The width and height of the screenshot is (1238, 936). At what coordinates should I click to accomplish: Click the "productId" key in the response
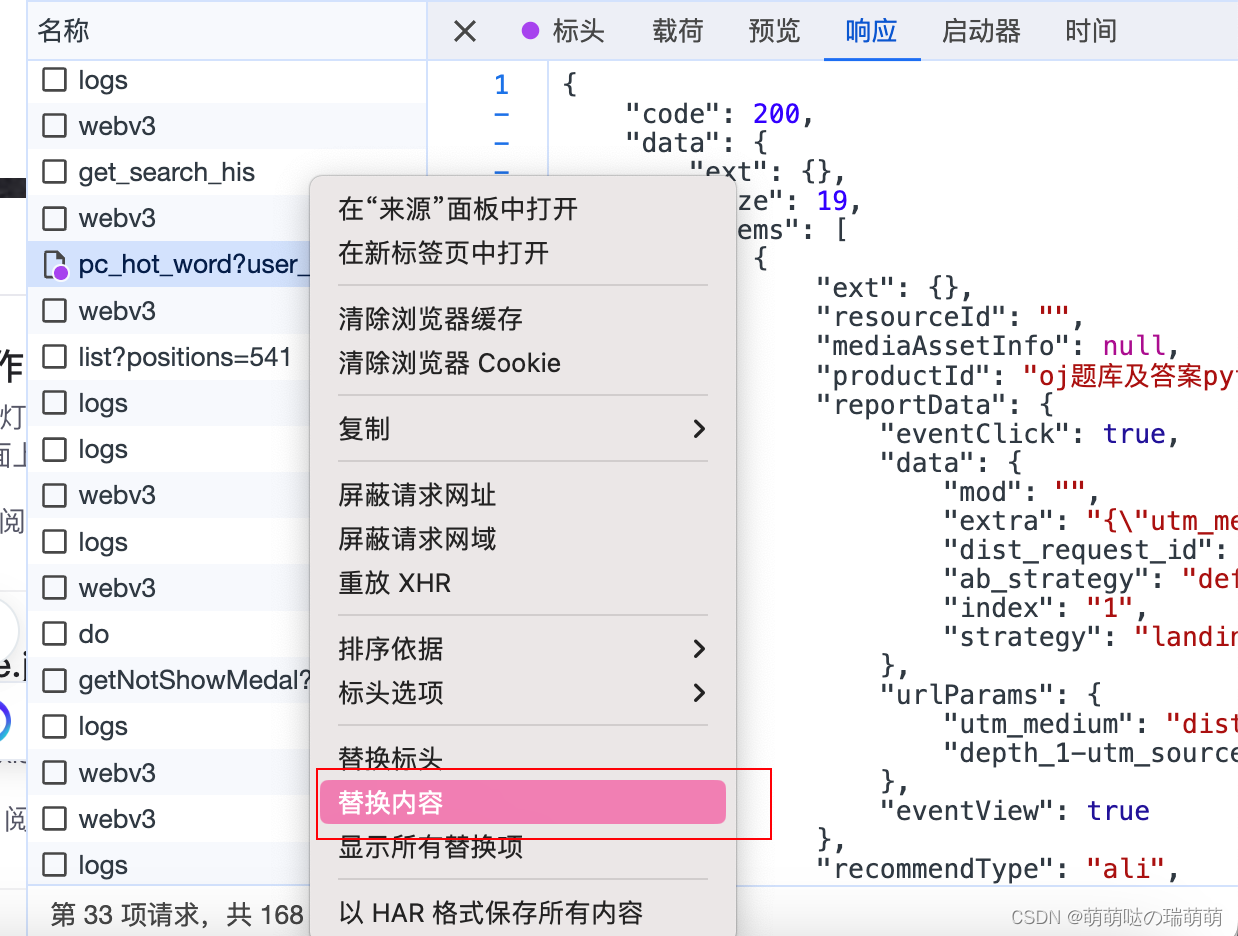click(x=912, y=375)
